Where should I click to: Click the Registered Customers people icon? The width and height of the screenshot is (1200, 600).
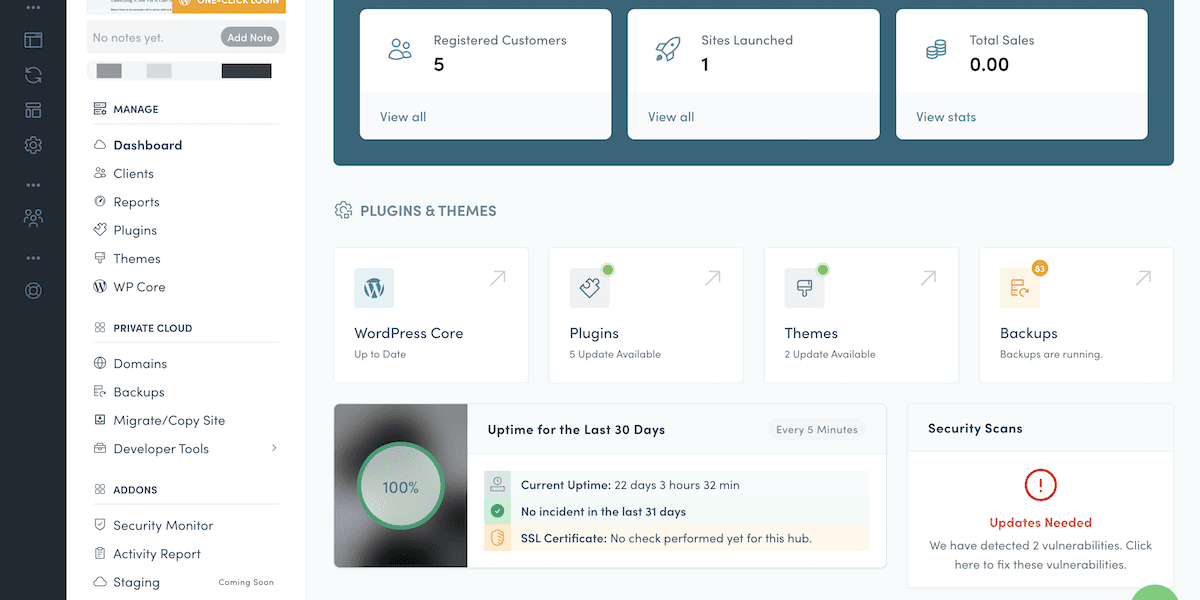point(400,49)
